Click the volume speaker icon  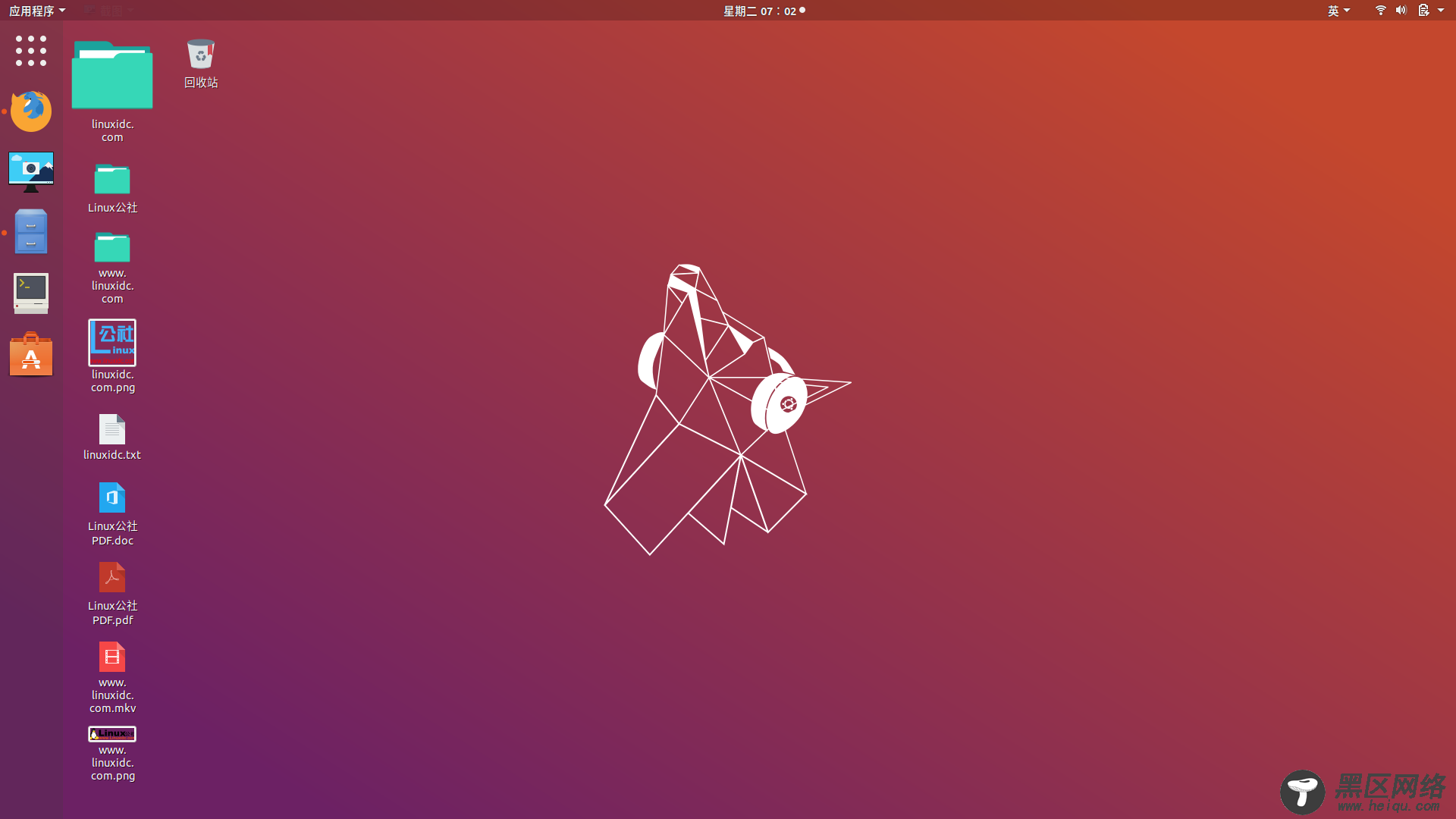1401,10
